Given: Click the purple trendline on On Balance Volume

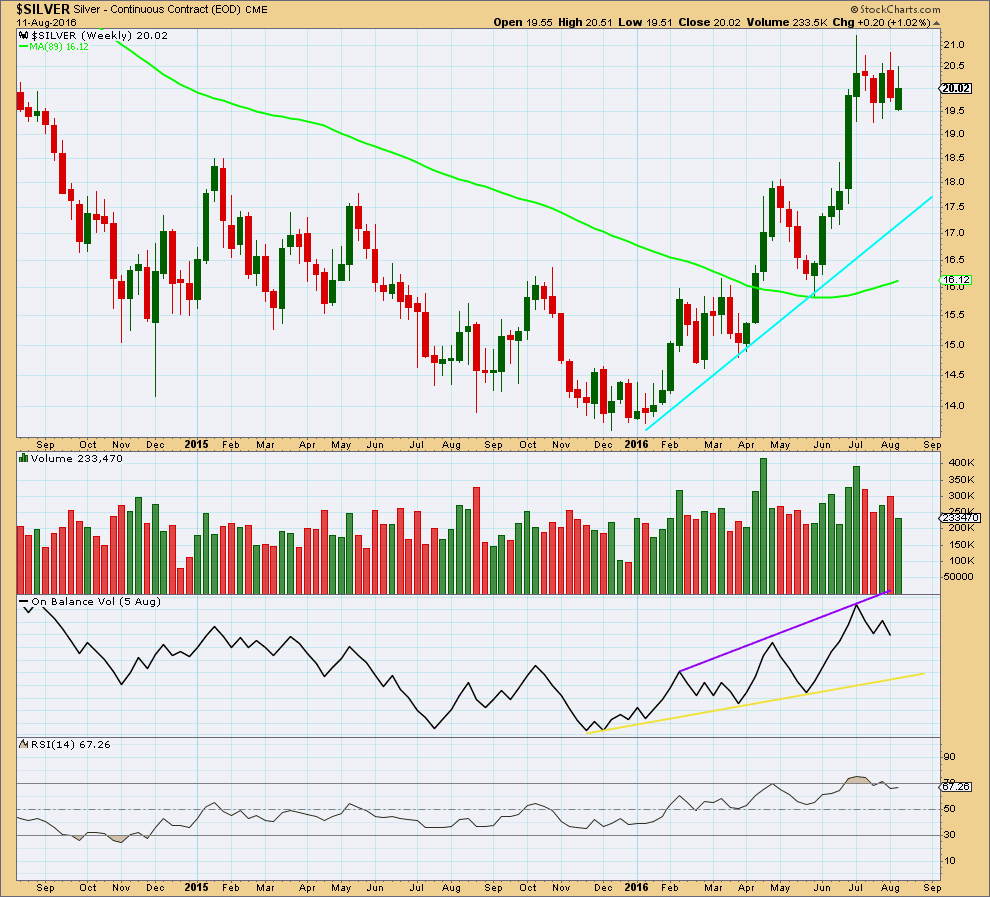Looking at the screenshot, I should pyautogui.click(x=785, y=631).
